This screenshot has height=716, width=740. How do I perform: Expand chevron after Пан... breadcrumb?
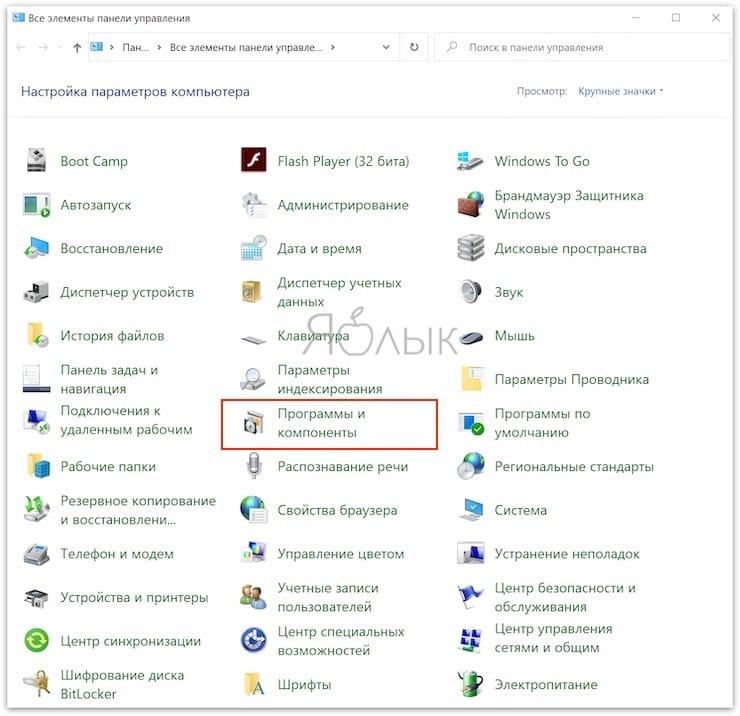[x=159, y=47]
